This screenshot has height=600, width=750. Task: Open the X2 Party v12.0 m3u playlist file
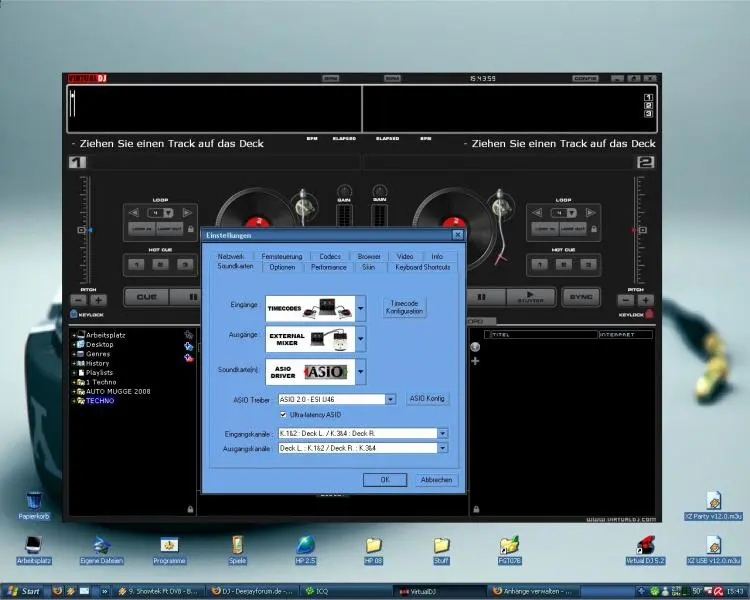(x=714, y=500)
